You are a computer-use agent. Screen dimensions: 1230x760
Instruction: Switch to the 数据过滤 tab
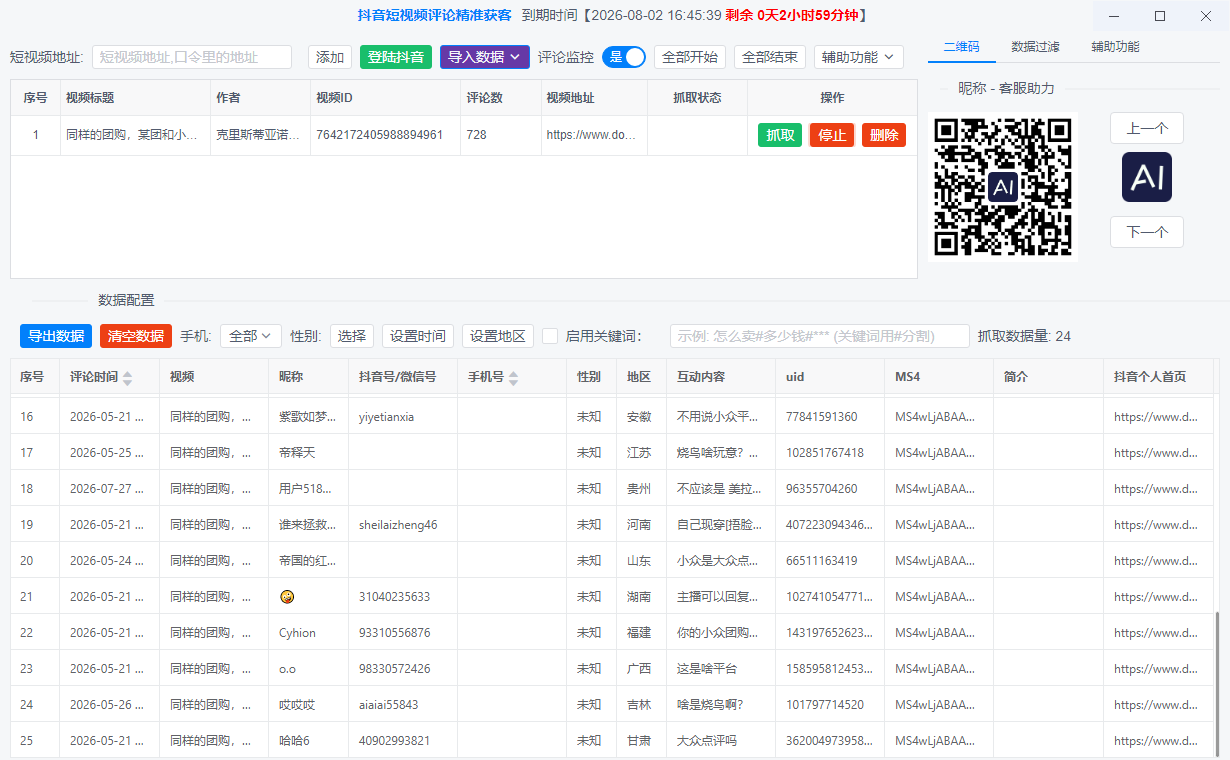1035,47
